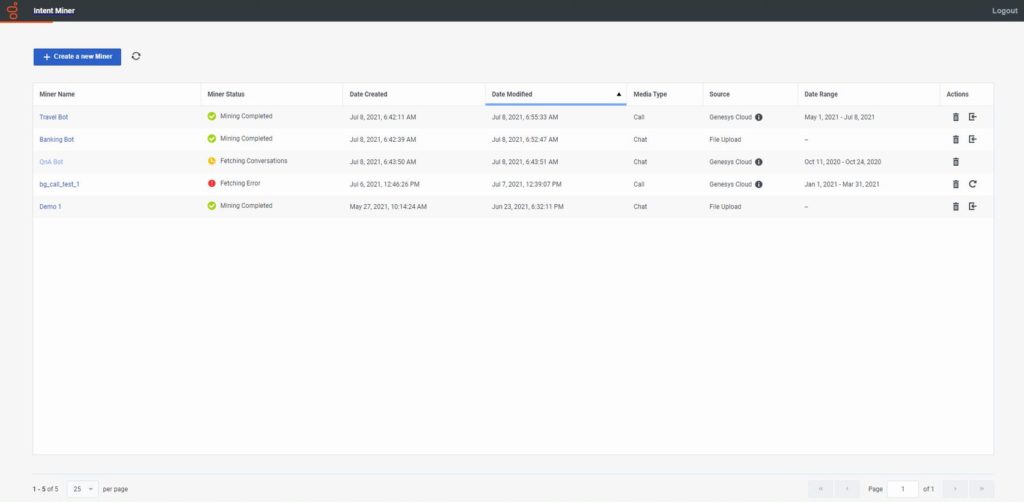Open the Banking Bot miner

coord(57,140)
